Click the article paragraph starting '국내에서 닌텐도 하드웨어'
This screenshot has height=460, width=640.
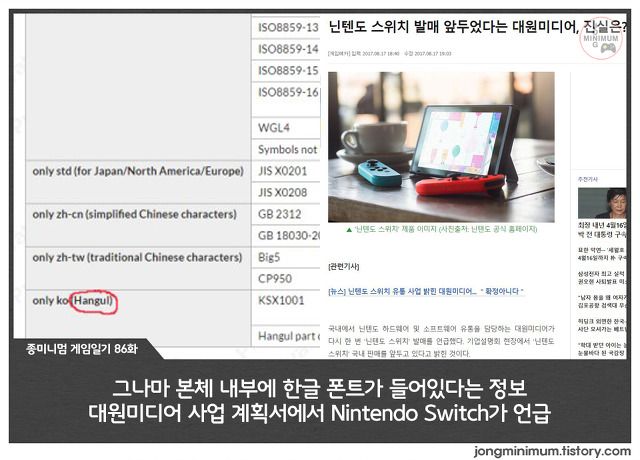click(x=441, y=341)
